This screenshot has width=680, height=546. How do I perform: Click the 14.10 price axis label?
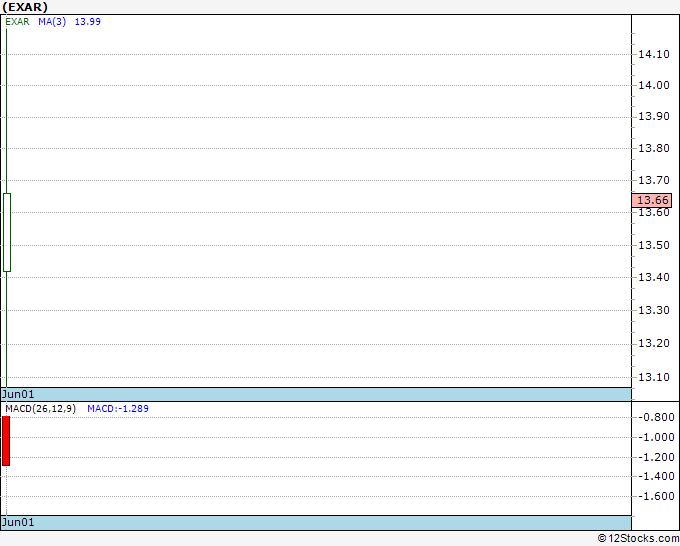(x=654, y=54)
